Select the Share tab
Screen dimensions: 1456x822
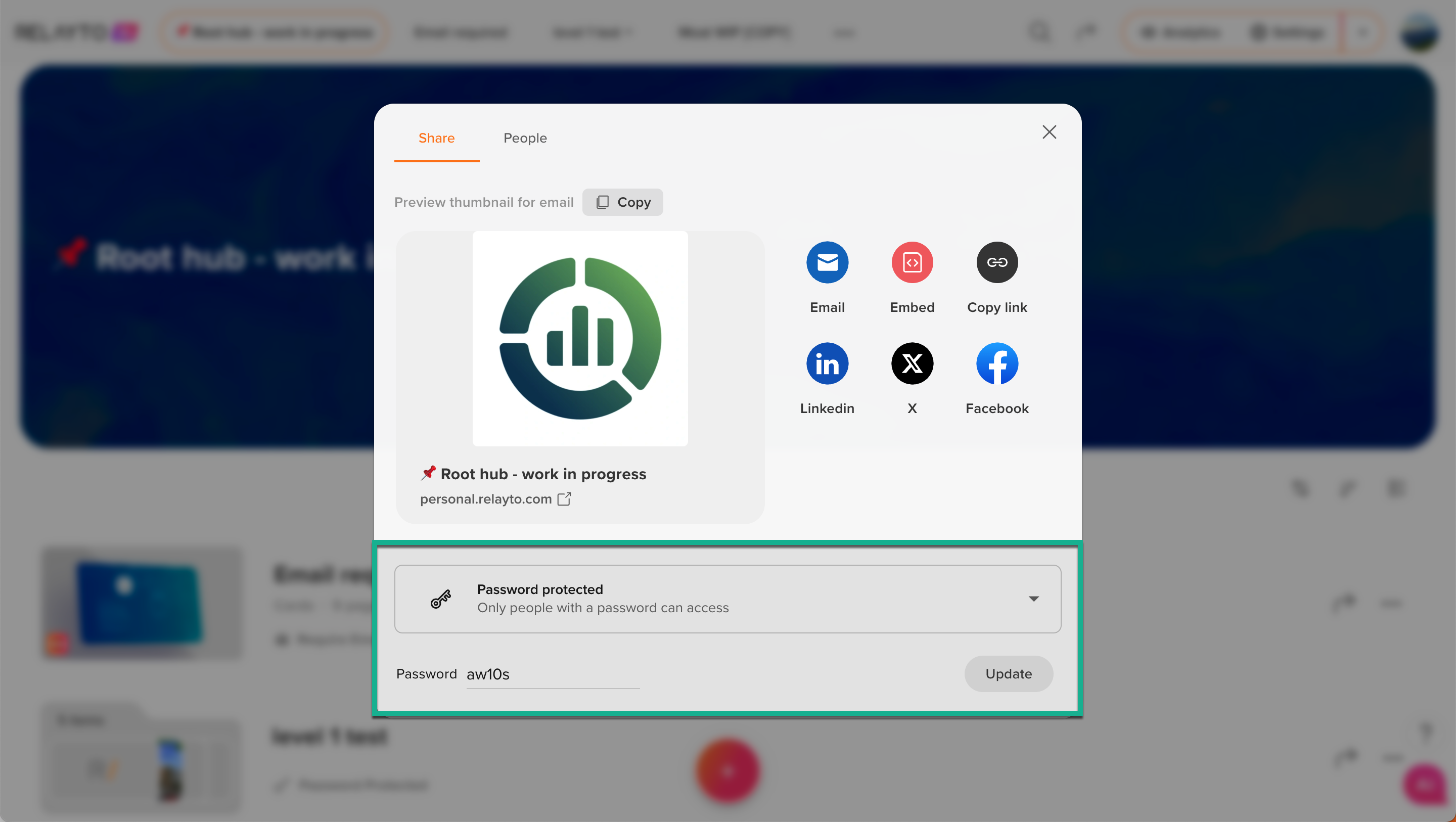(x=436, y=138)
